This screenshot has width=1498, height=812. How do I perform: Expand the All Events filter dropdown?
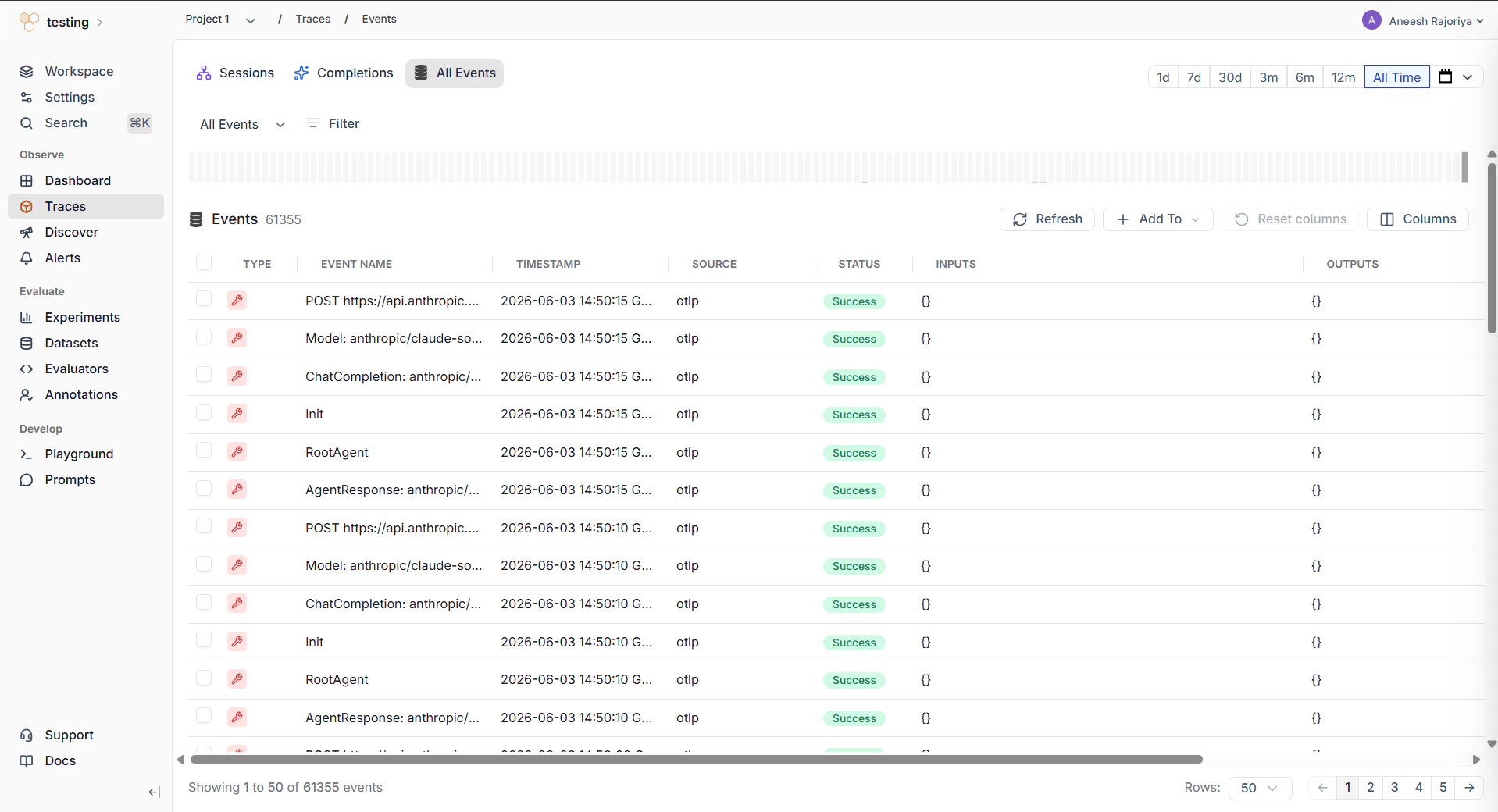[x=243, y=124]
